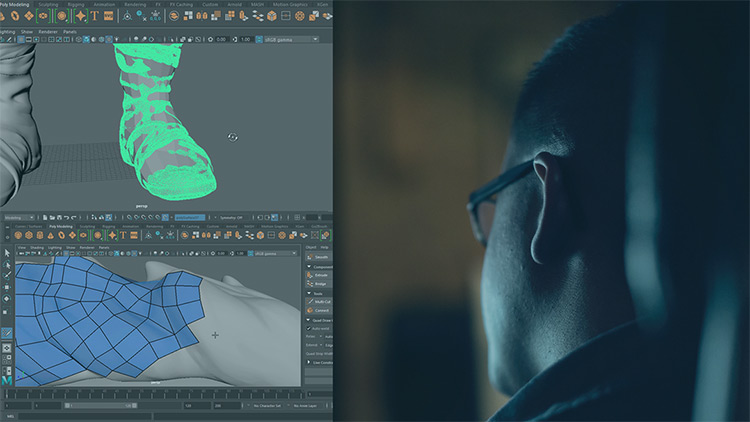This screenshot has width=750, height=422.
Task: Open the Relax dropdown in the Quad Draw options
Action: tap(320, 336)
